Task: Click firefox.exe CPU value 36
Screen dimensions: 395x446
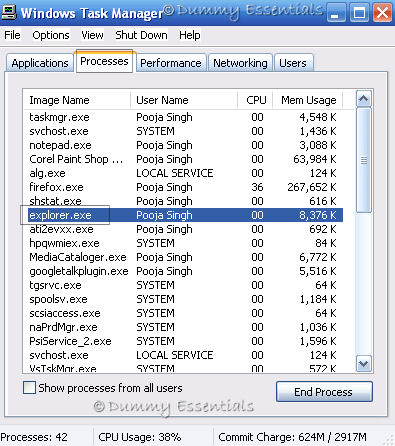Action: [x=257, y=187]
